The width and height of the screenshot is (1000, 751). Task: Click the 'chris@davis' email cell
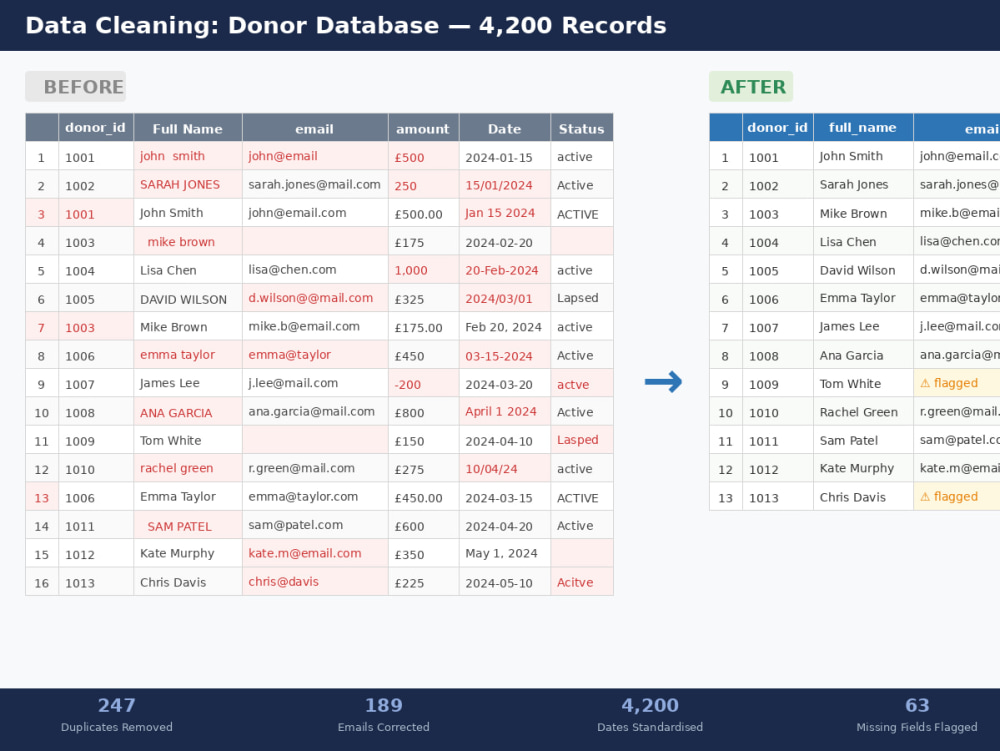(x=315, y=582)
